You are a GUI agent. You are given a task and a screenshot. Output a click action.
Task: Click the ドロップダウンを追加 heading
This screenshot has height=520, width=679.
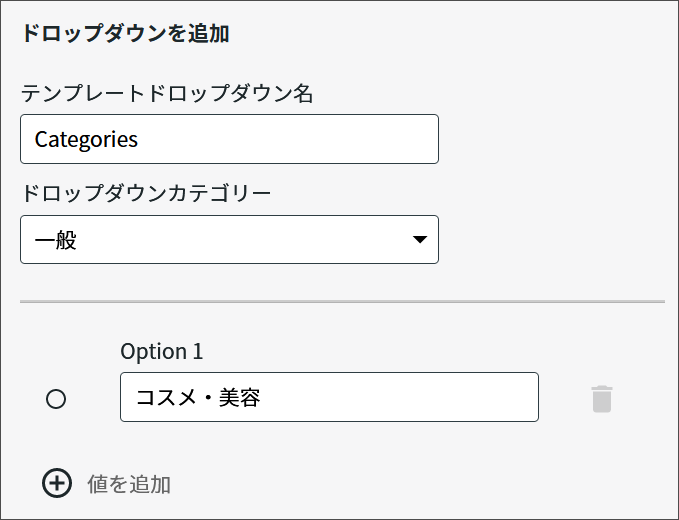coord(126,33)
